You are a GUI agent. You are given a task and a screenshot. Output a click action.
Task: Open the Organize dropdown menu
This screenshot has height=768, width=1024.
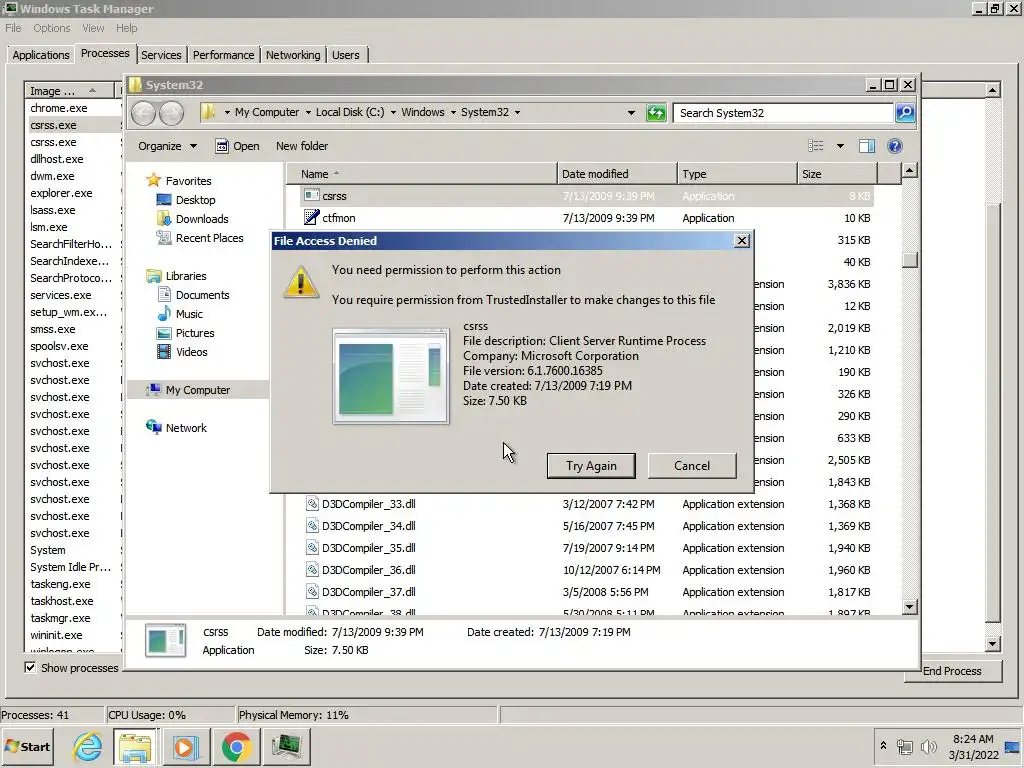[x=167, y=146]
